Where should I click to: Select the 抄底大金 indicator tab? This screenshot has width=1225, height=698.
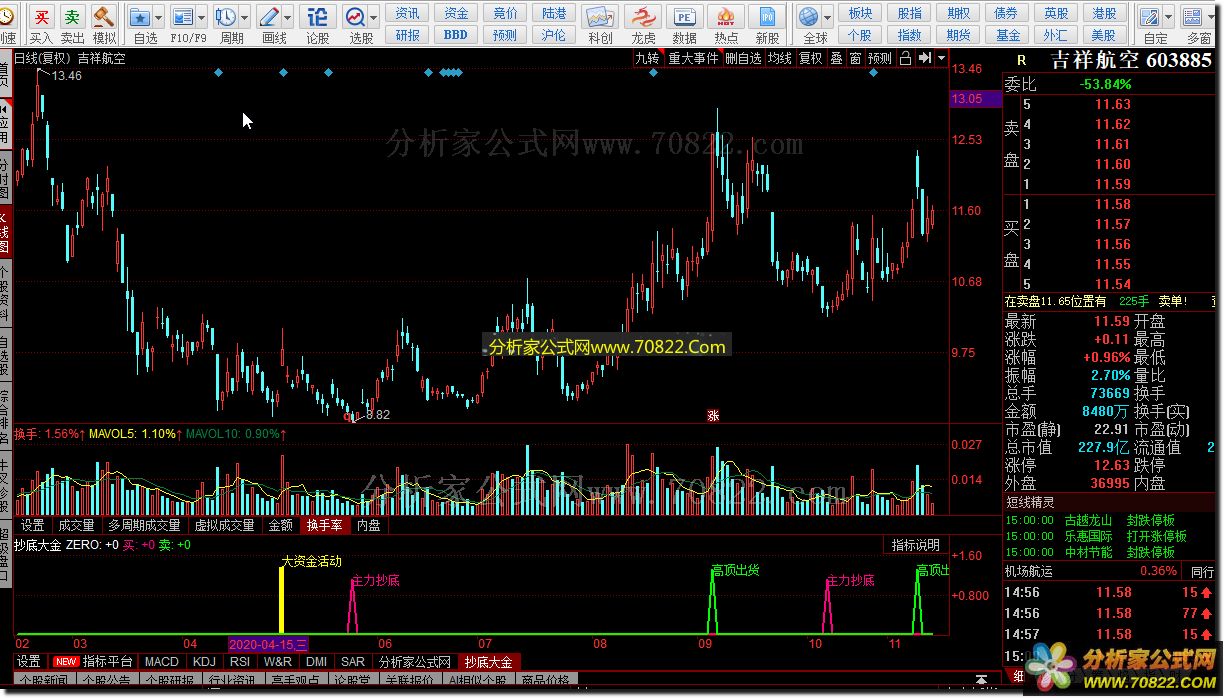487,661
